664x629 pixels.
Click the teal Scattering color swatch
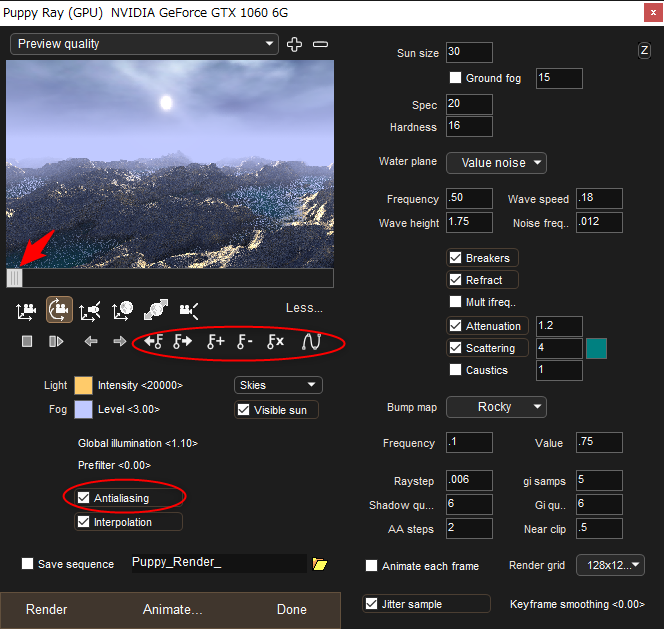596,348
